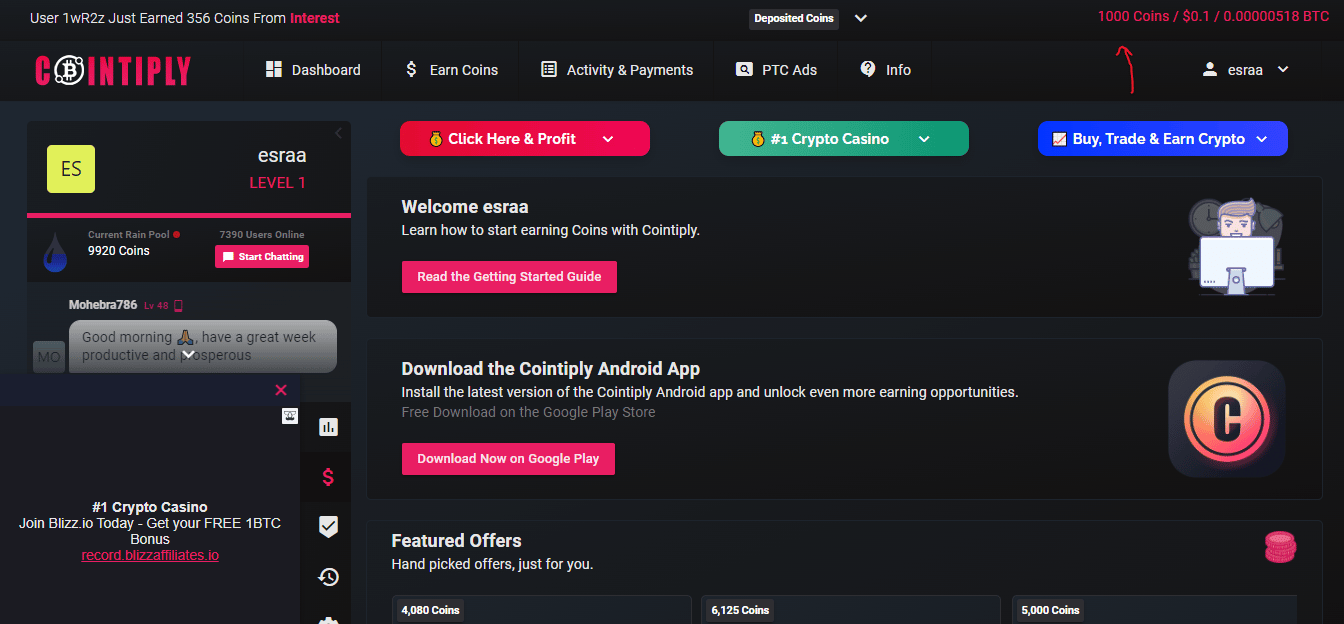Click the Start Chatting button
The width and height of the screenshot is (1344, 624).
click(262, 257)
